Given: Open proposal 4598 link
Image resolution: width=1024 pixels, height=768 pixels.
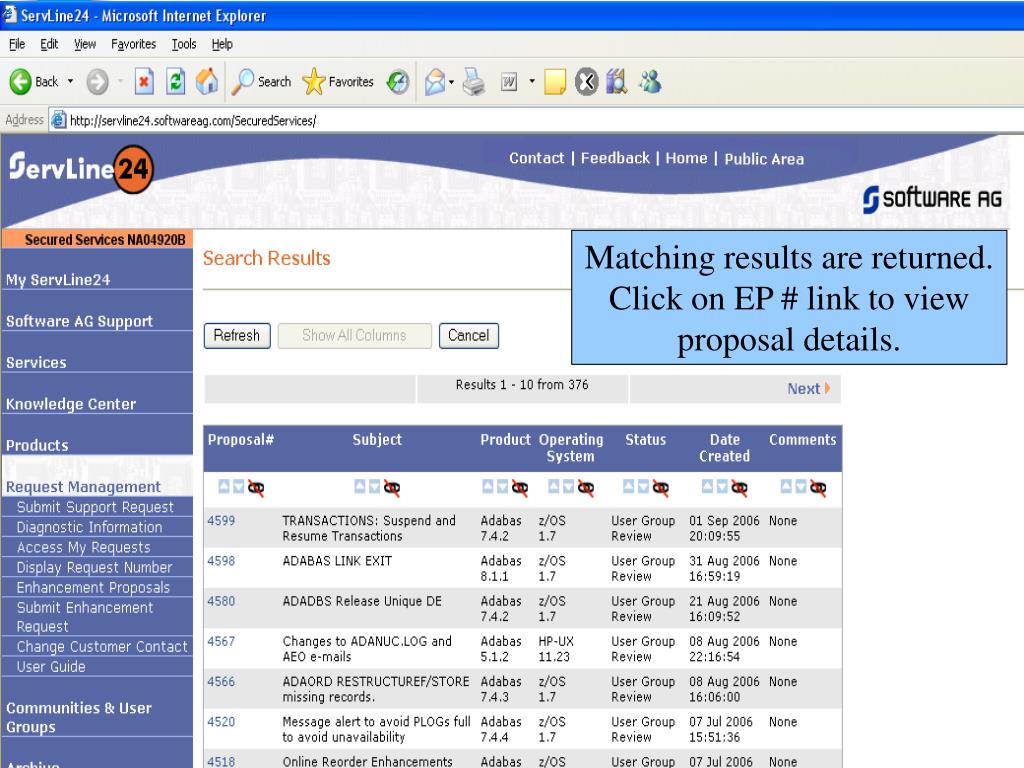Looking at the screenshot, I should click(221, 561).
